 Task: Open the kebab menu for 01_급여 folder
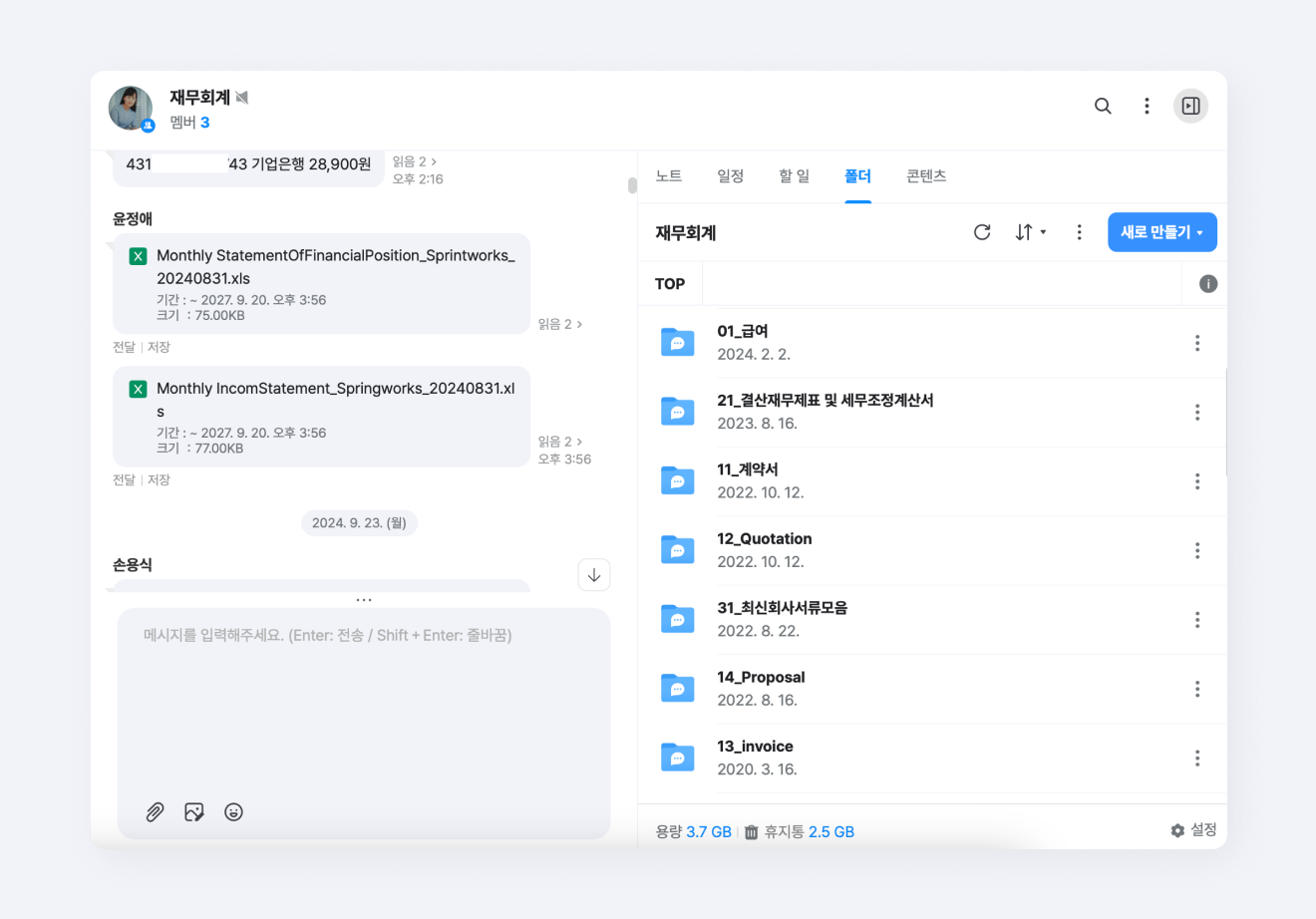(1197, 341)
